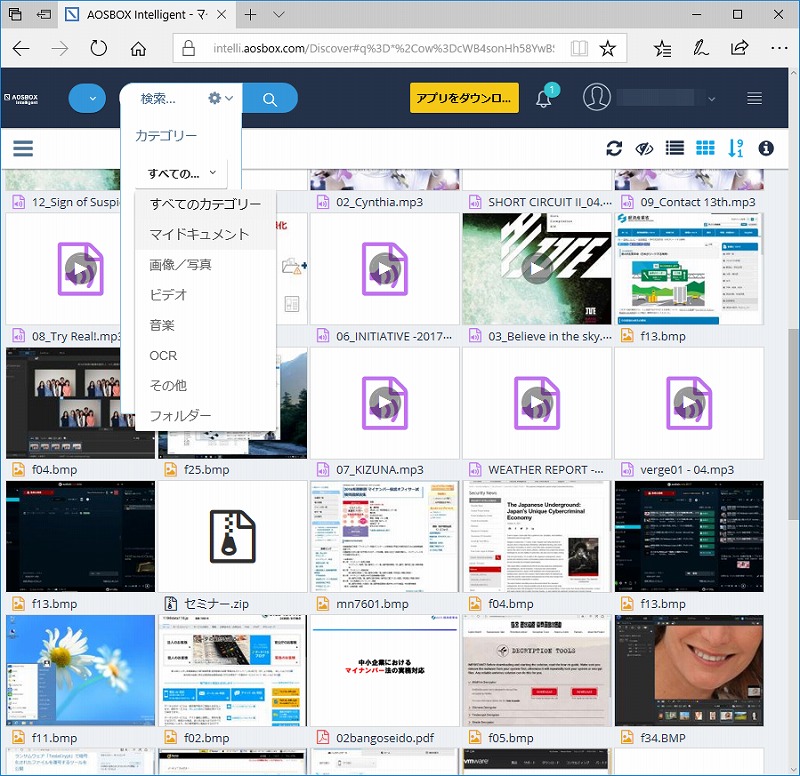Click the blue circular dropdown button
The image size is (800, 776).
(87, 98)
